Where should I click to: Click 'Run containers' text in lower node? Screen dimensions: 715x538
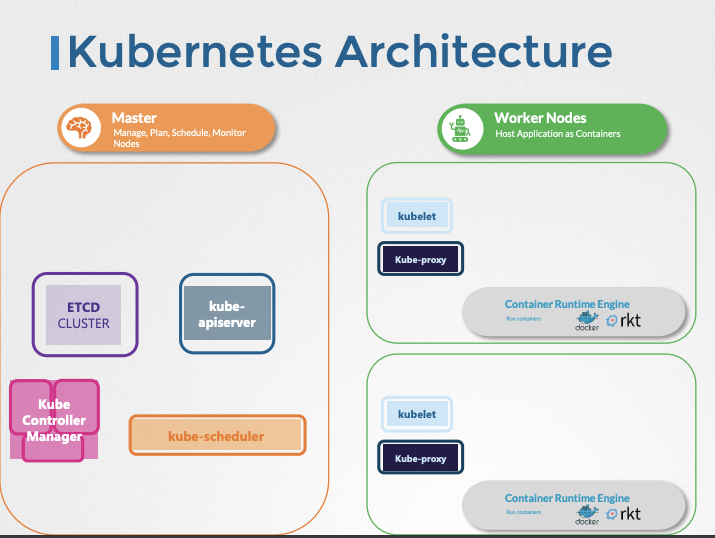523,512
